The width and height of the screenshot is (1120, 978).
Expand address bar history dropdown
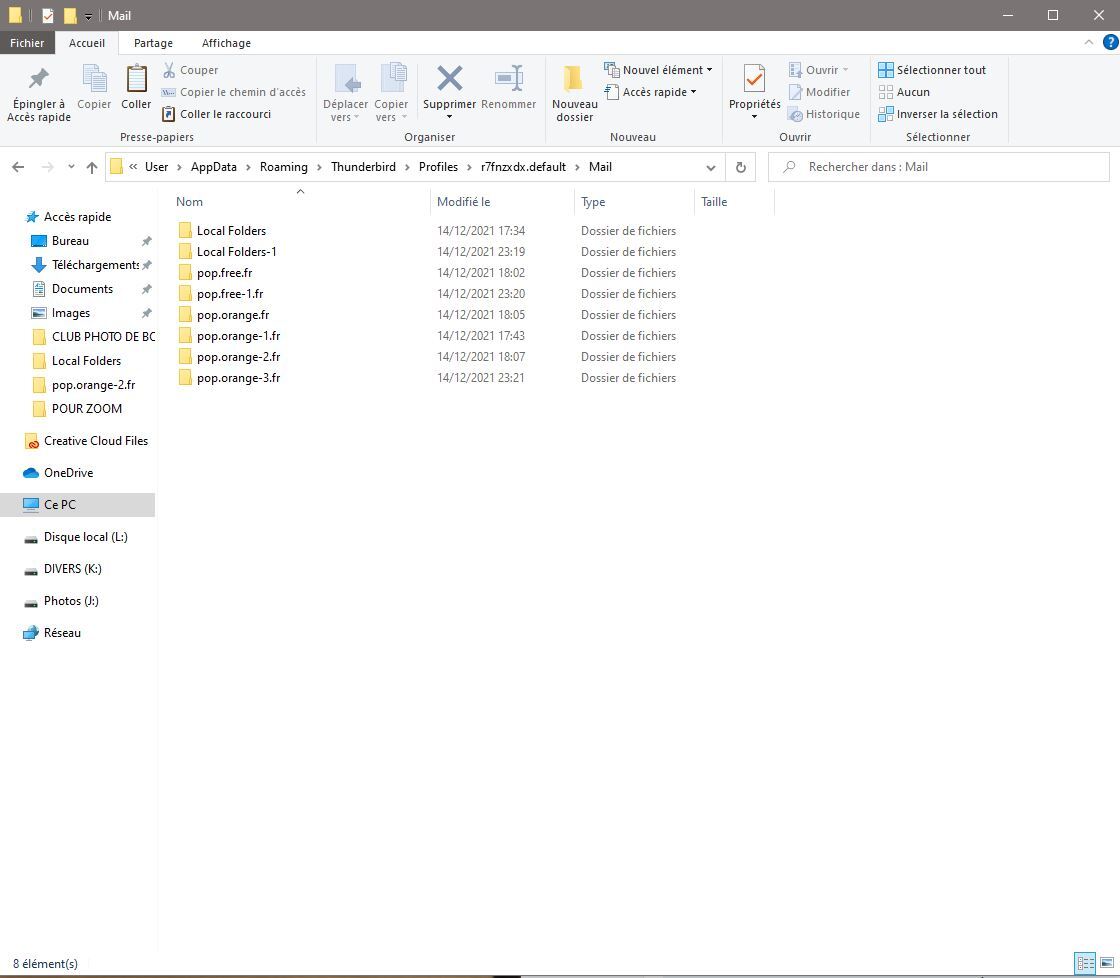[711, 167]
